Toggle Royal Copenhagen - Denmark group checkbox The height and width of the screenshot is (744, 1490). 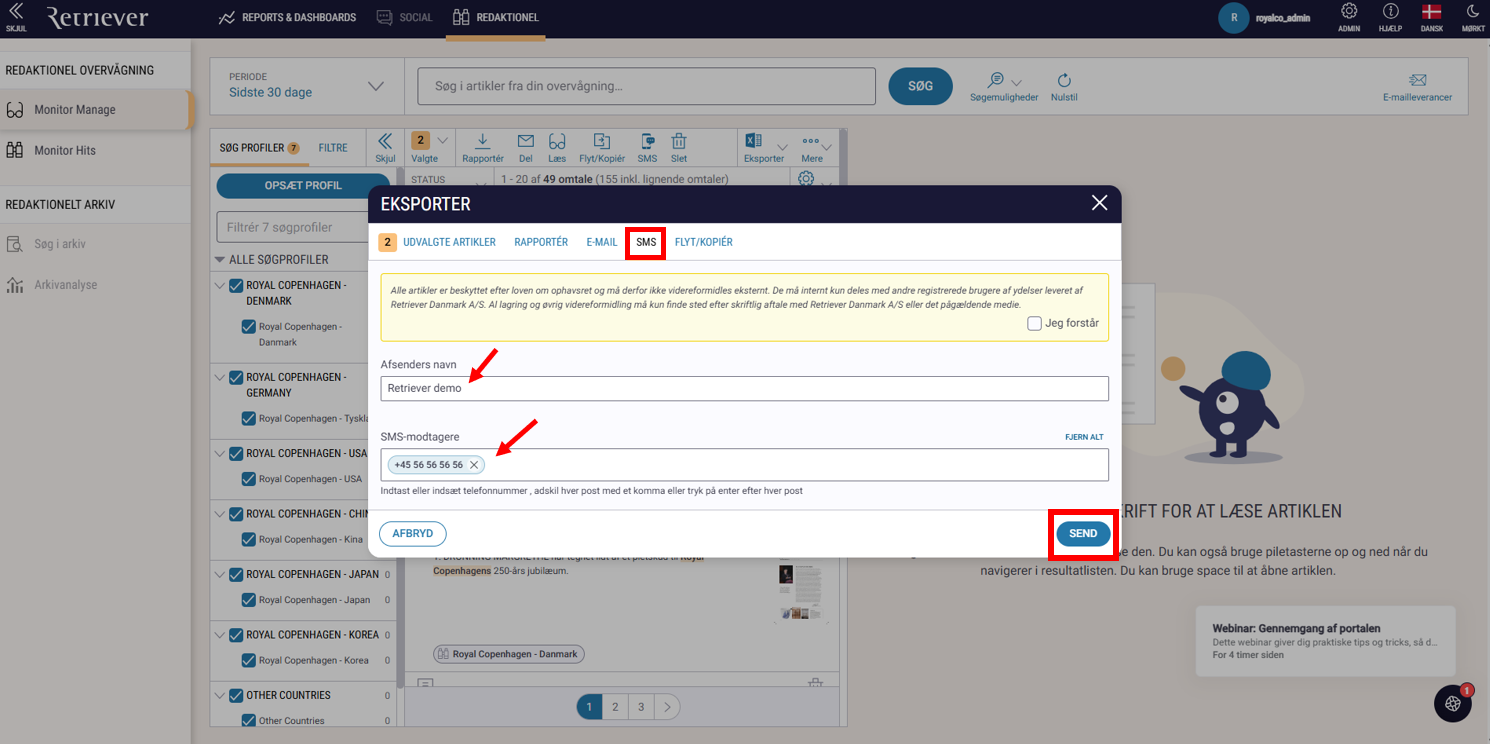tap(236, 286)
